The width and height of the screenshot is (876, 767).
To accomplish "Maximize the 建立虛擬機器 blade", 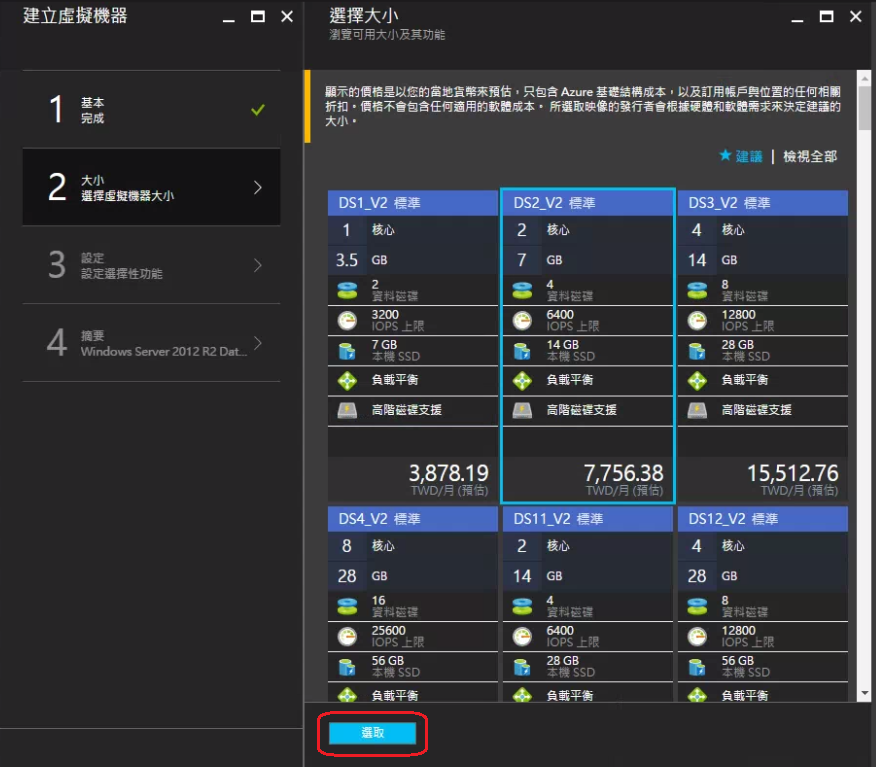I will (x=258, y=17).
